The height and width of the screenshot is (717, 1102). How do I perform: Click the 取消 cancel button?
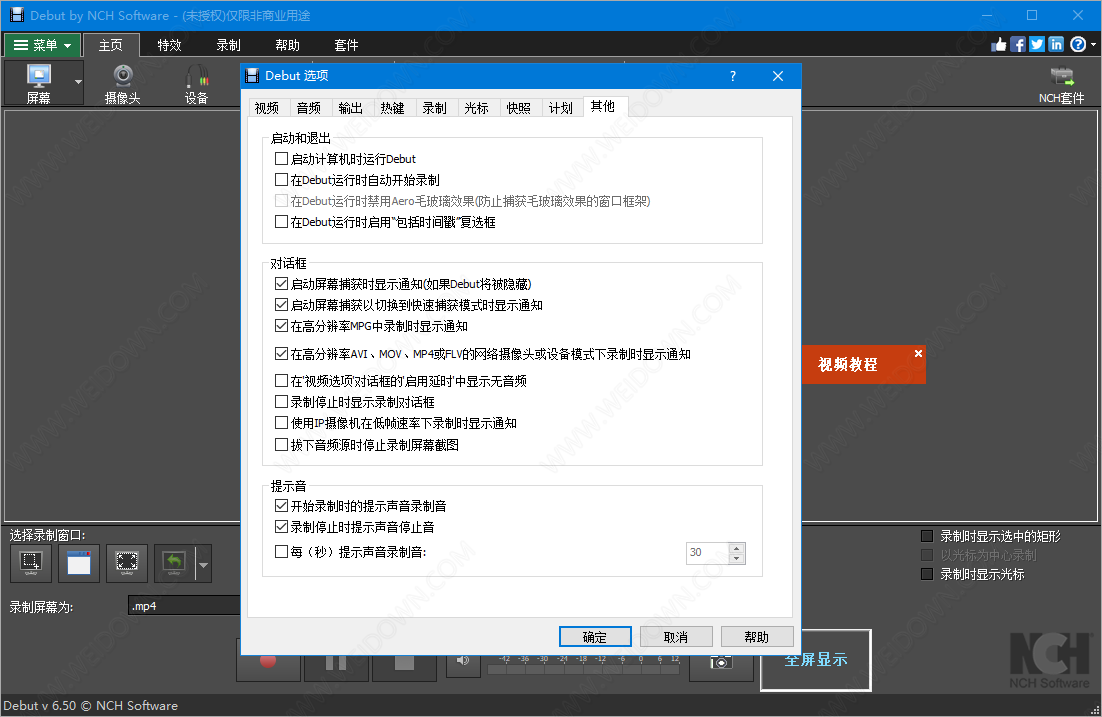[675, 637]
